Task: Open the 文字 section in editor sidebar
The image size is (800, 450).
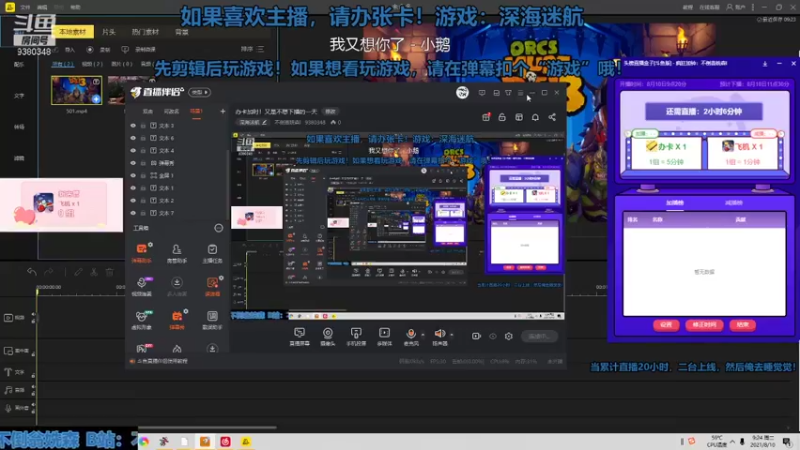Action: [x=19, y=95]
